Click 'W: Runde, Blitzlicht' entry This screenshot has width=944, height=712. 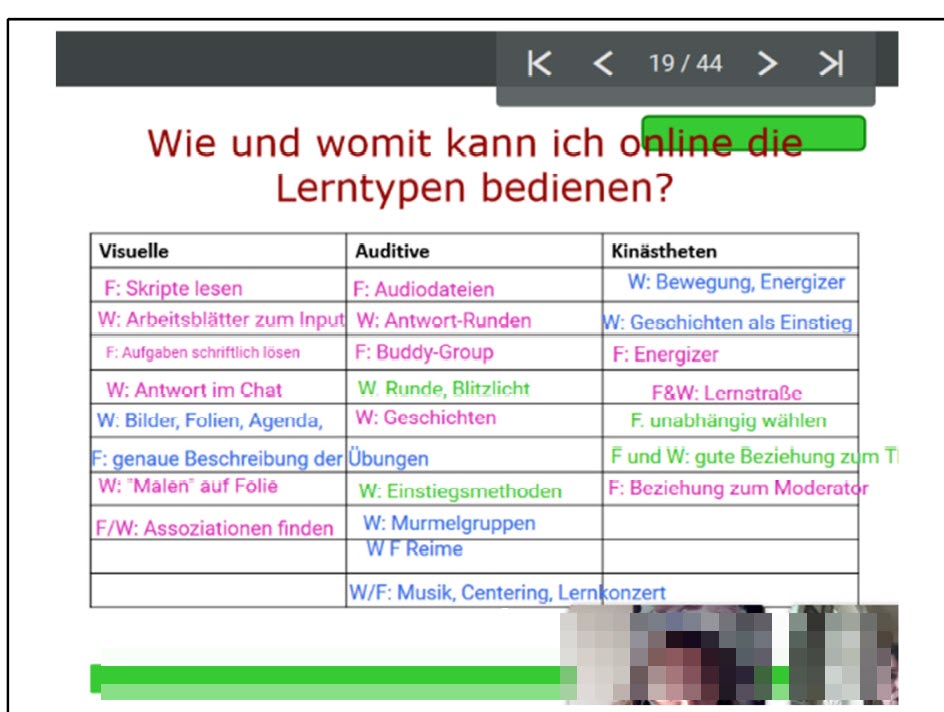(x=444, y=389)
